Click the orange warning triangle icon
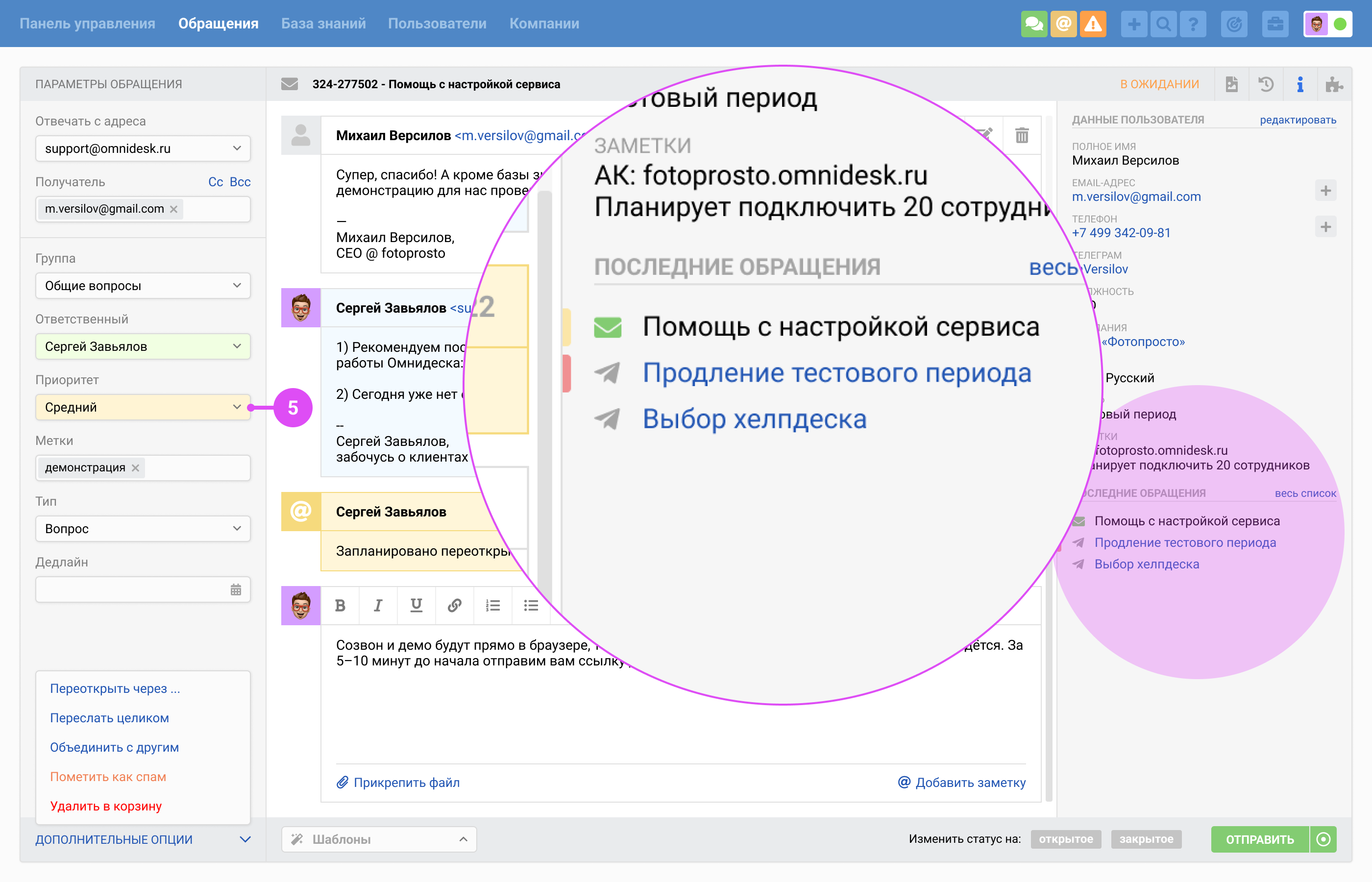Screen dimensions: 1372x882 tap(1093, 24)
